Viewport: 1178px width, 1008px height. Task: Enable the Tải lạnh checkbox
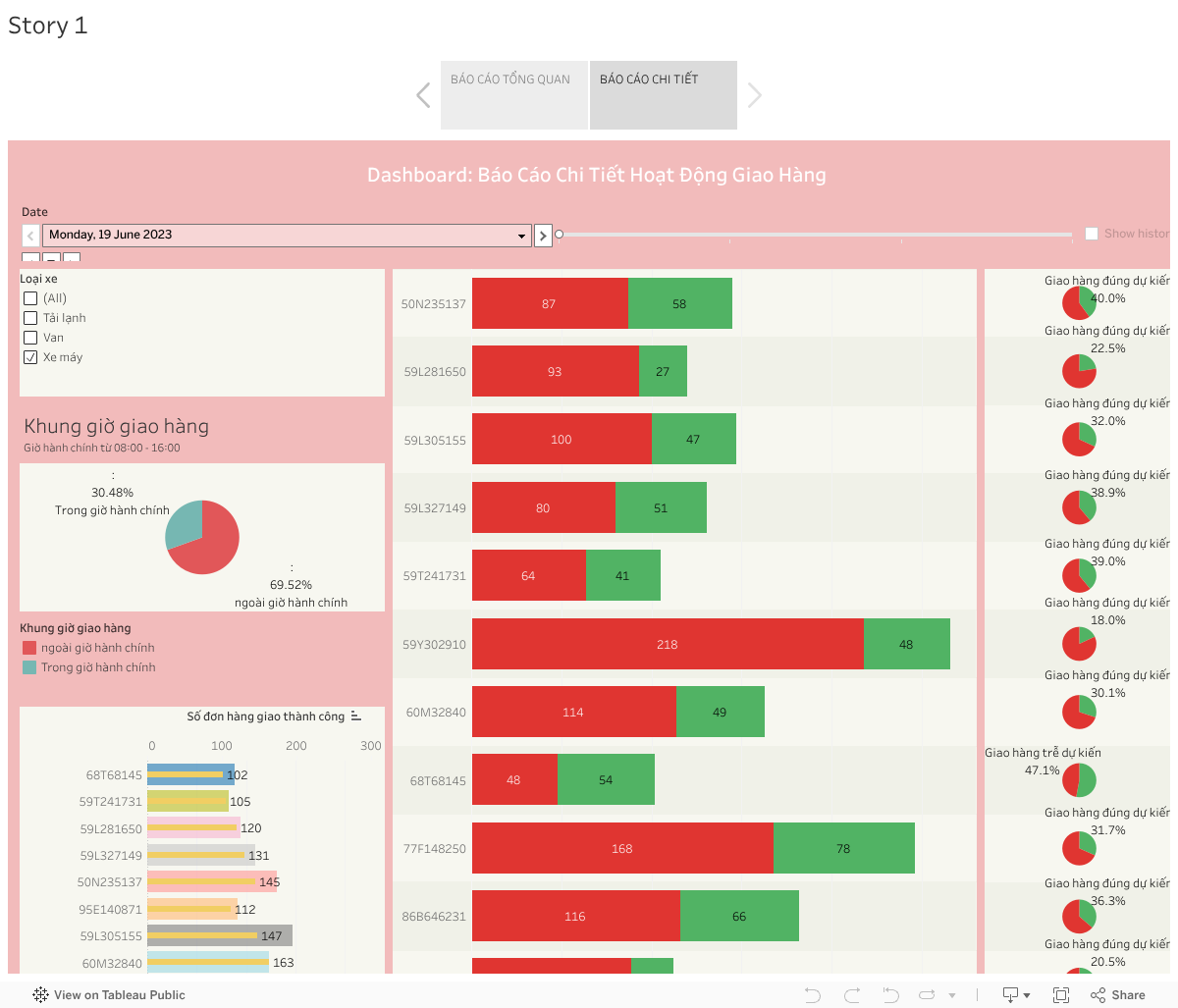point(30,318)
